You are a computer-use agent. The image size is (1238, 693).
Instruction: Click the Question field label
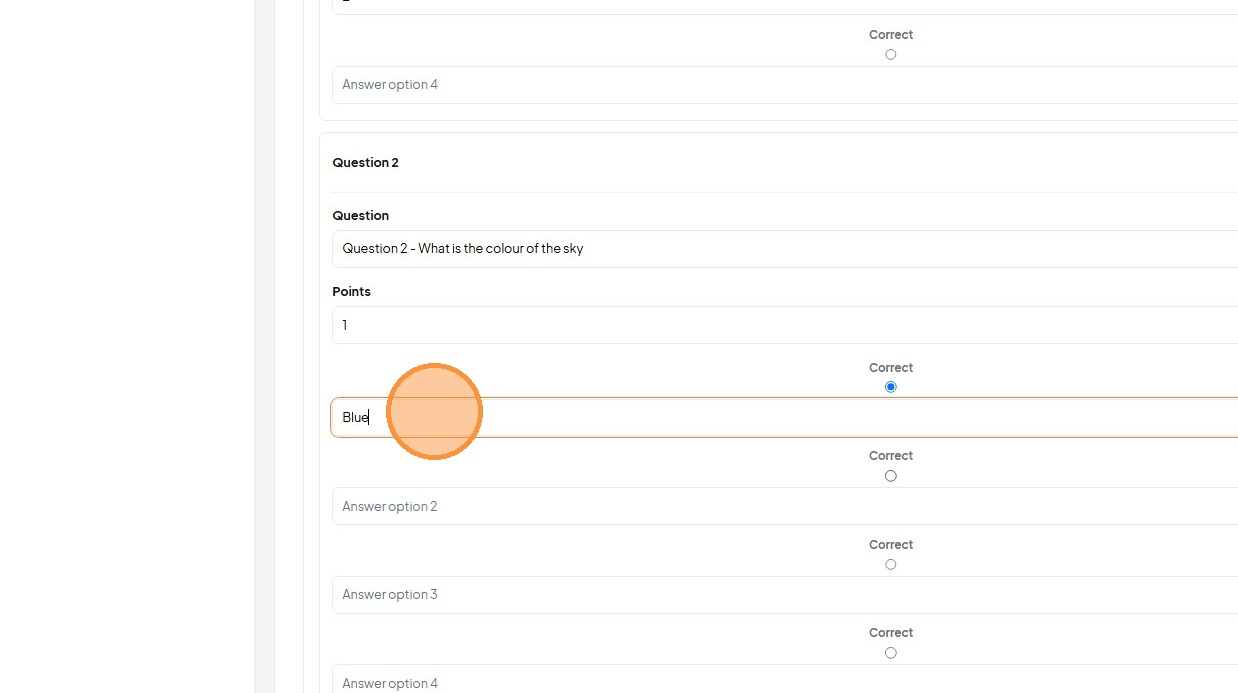pos(360,215)
